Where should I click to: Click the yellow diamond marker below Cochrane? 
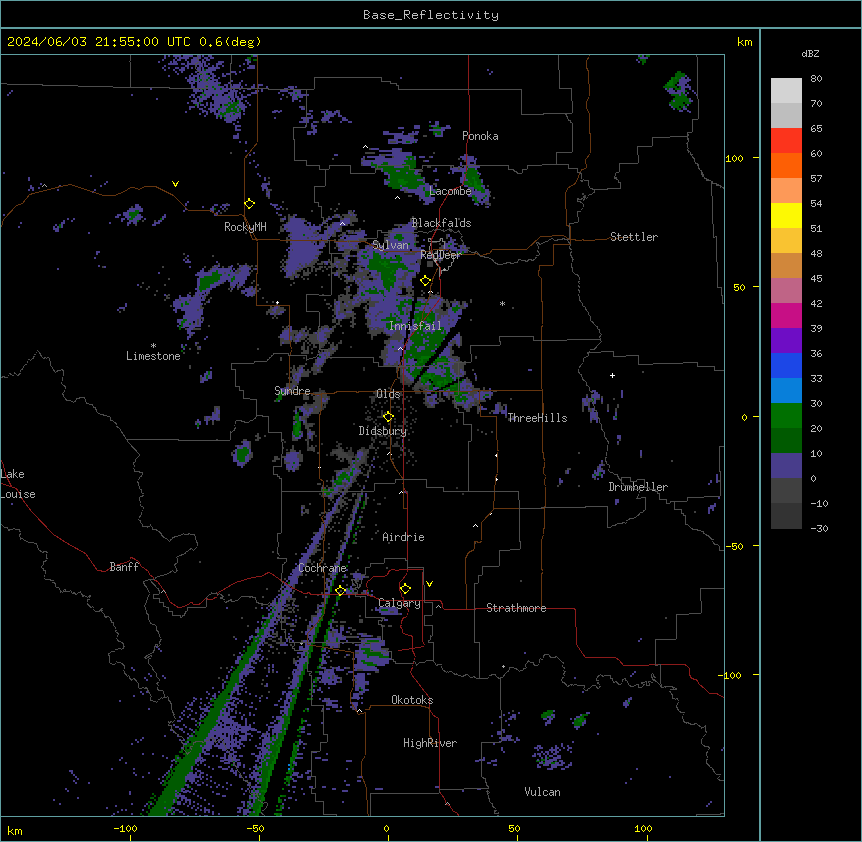click(x=340, y=591)
